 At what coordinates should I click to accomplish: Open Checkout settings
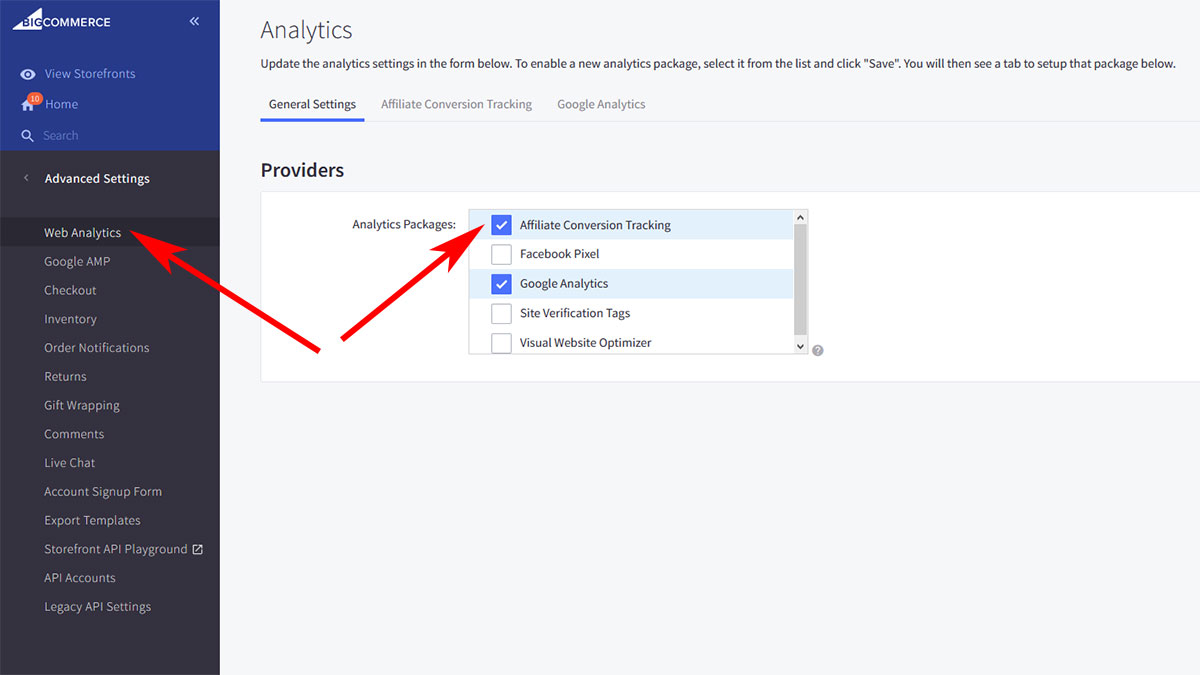pyautogui.click(x=70, y=290)
